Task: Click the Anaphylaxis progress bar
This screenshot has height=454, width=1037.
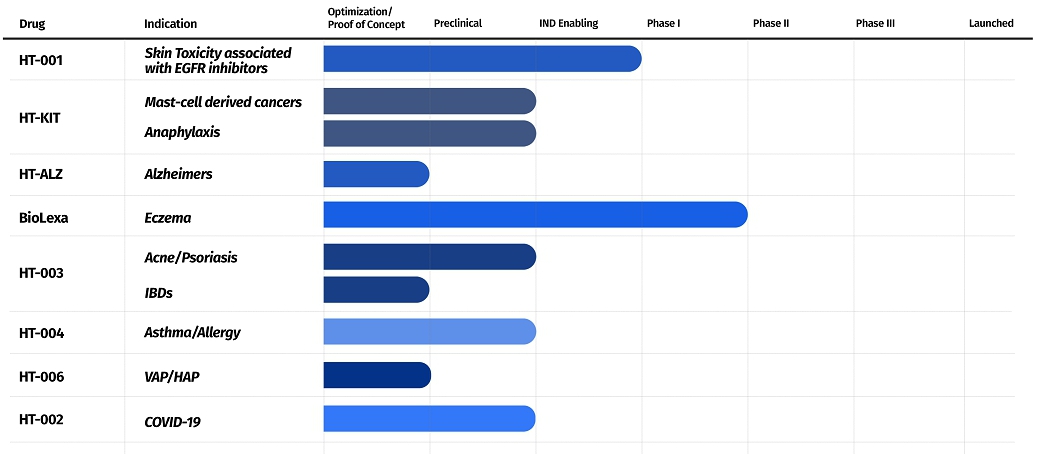Action: tap(429, 133)
